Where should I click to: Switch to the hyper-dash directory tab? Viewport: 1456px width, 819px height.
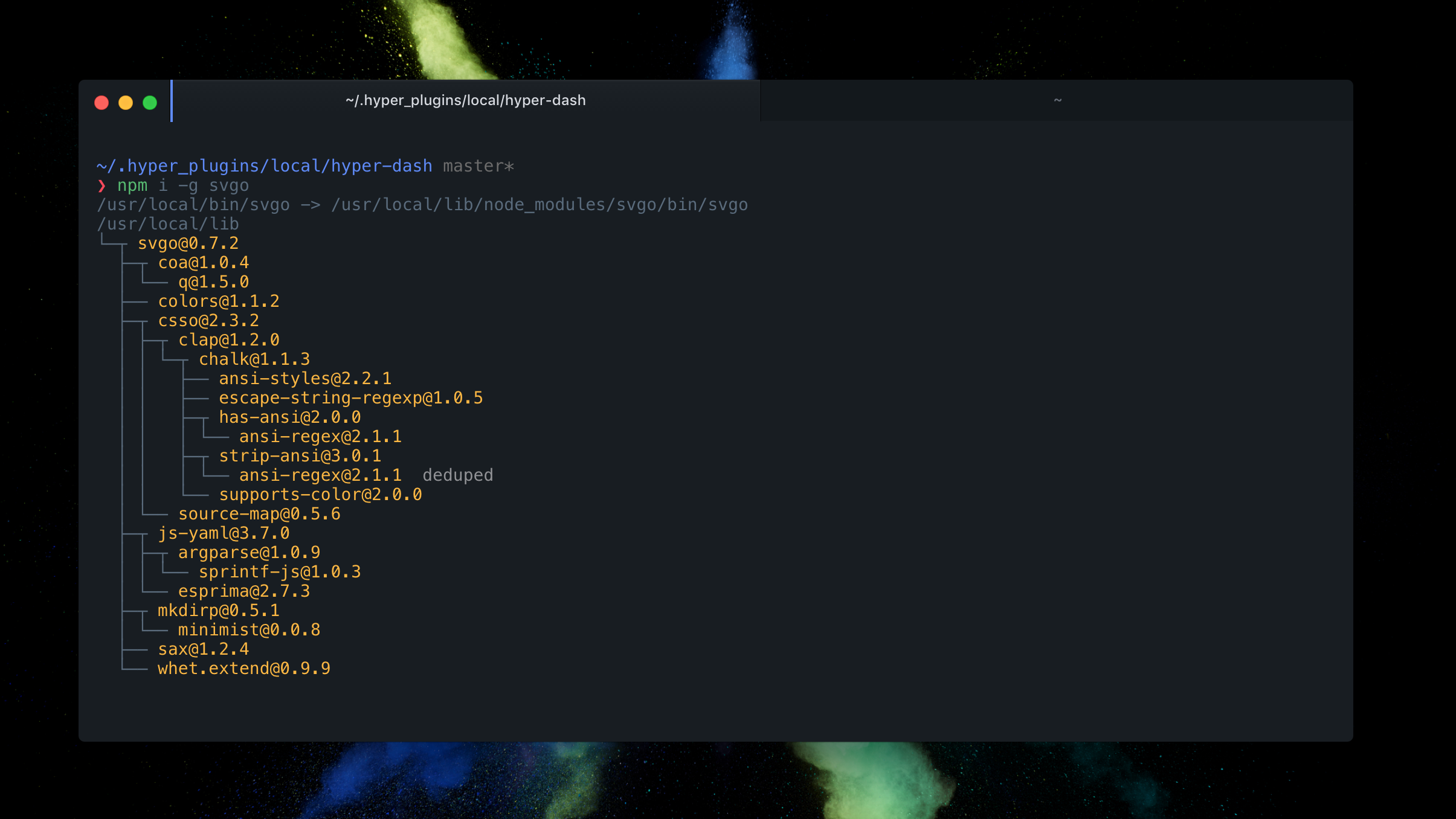(465, 100)
